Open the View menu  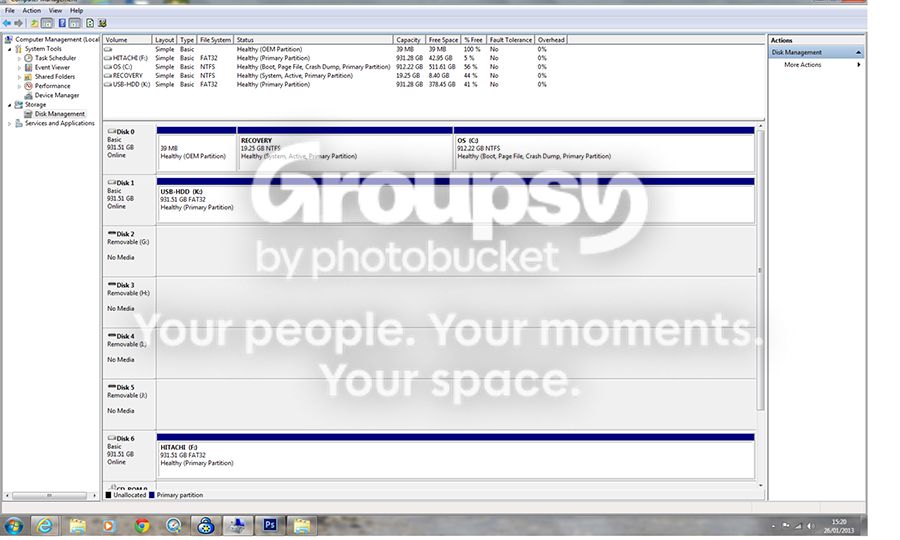point(55,10)
